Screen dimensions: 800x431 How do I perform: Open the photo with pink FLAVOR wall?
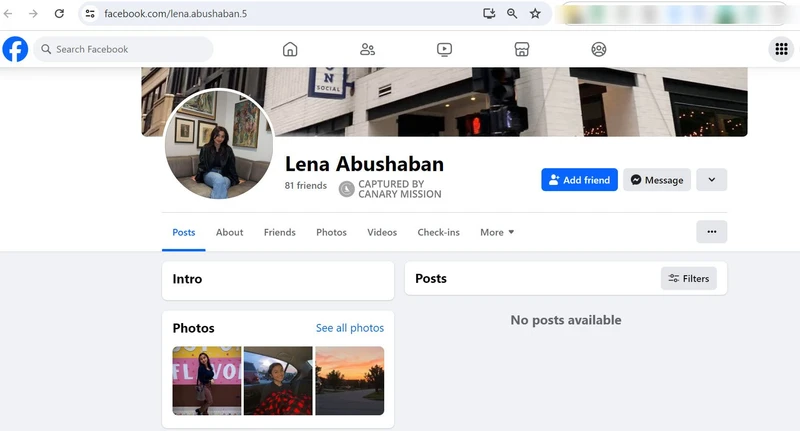pyautogui.click(x=207, y=381)
